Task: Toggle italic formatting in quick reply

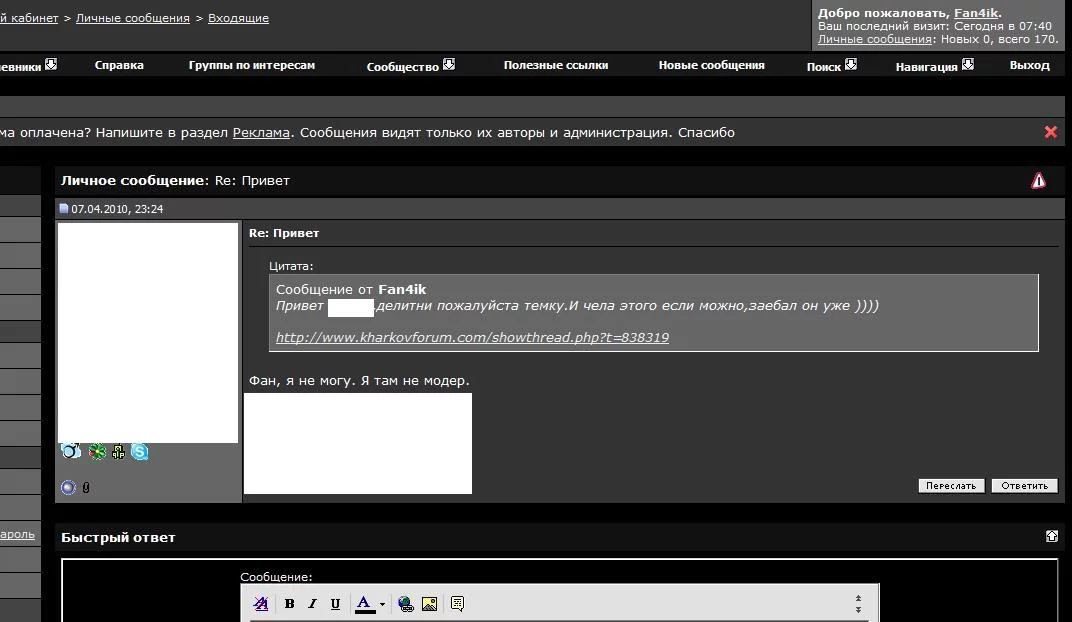Action: pyautogui.click(x=312, y=604)
